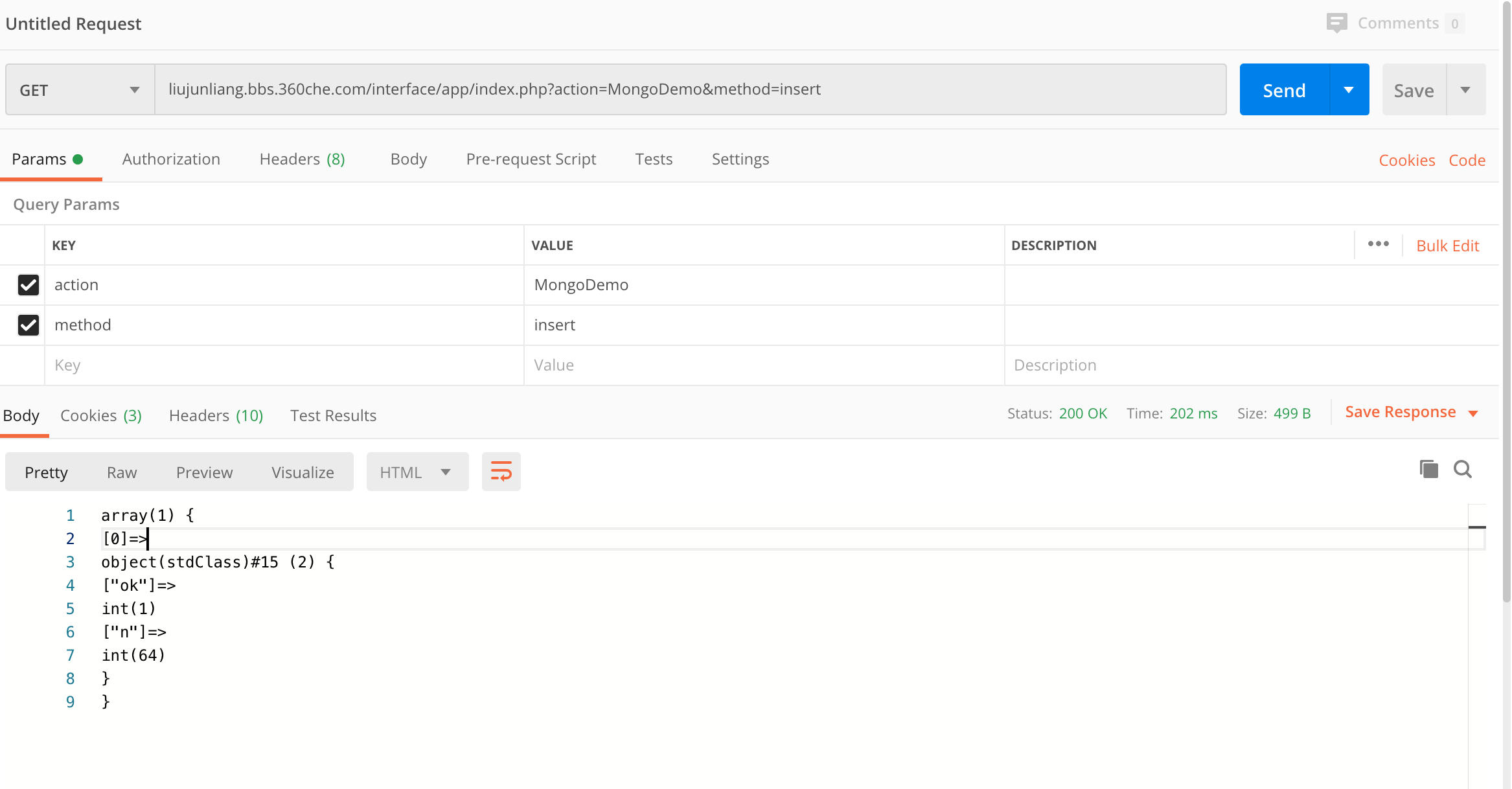Expand the GET method dropdown

click(80, 90)
